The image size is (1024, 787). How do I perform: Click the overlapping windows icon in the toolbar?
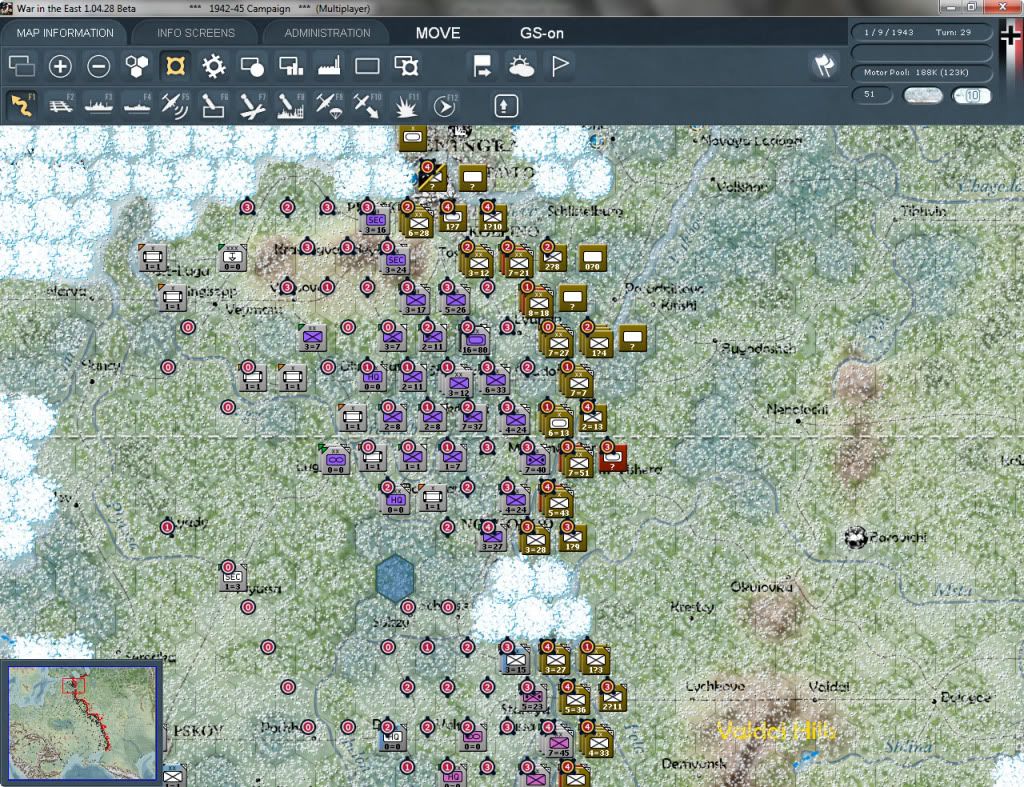click(22, 66)
